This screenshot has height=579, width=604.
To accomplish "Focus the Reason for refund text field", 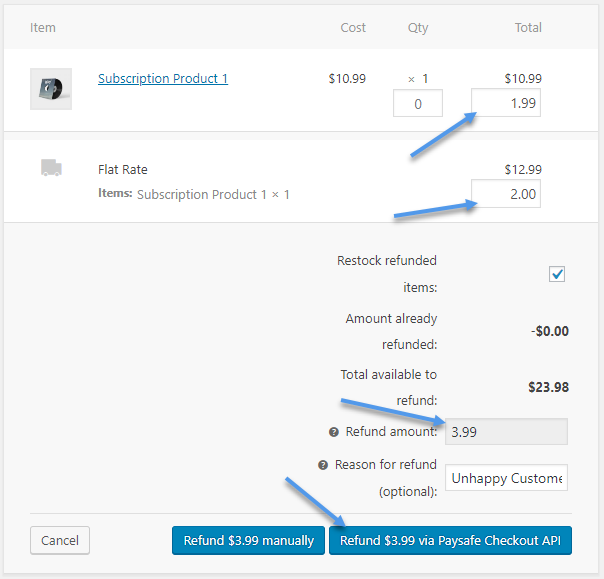I will point(506,478).
